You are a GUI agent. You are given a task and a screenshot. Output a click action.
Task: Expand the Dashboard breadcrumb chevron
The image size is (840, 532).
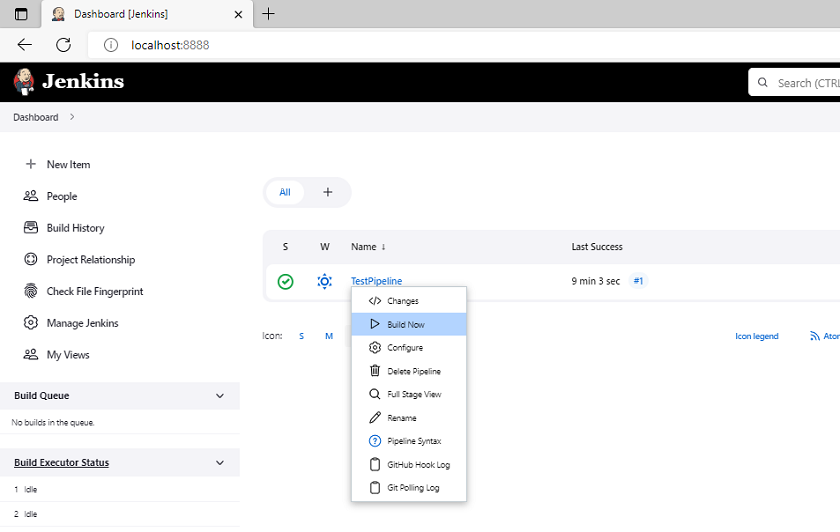click(72, 117)
